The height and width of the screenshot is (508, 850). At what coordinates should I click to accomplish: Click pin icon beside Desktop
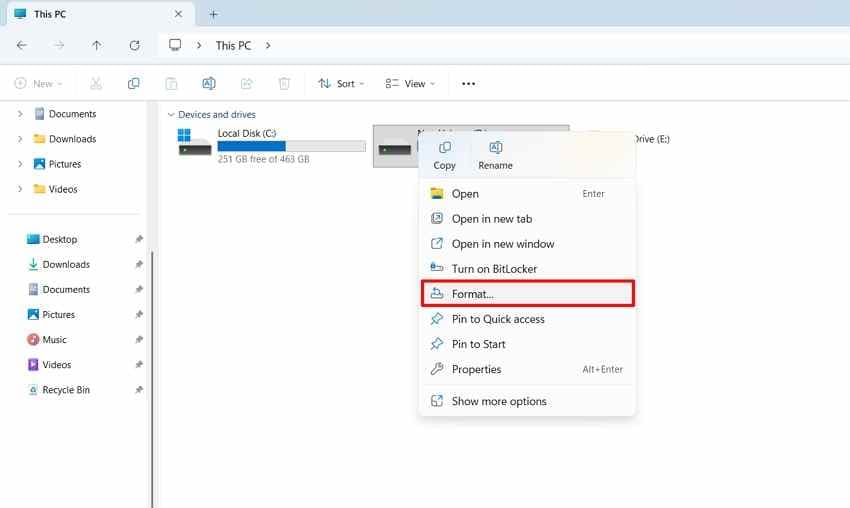[139, 239]
